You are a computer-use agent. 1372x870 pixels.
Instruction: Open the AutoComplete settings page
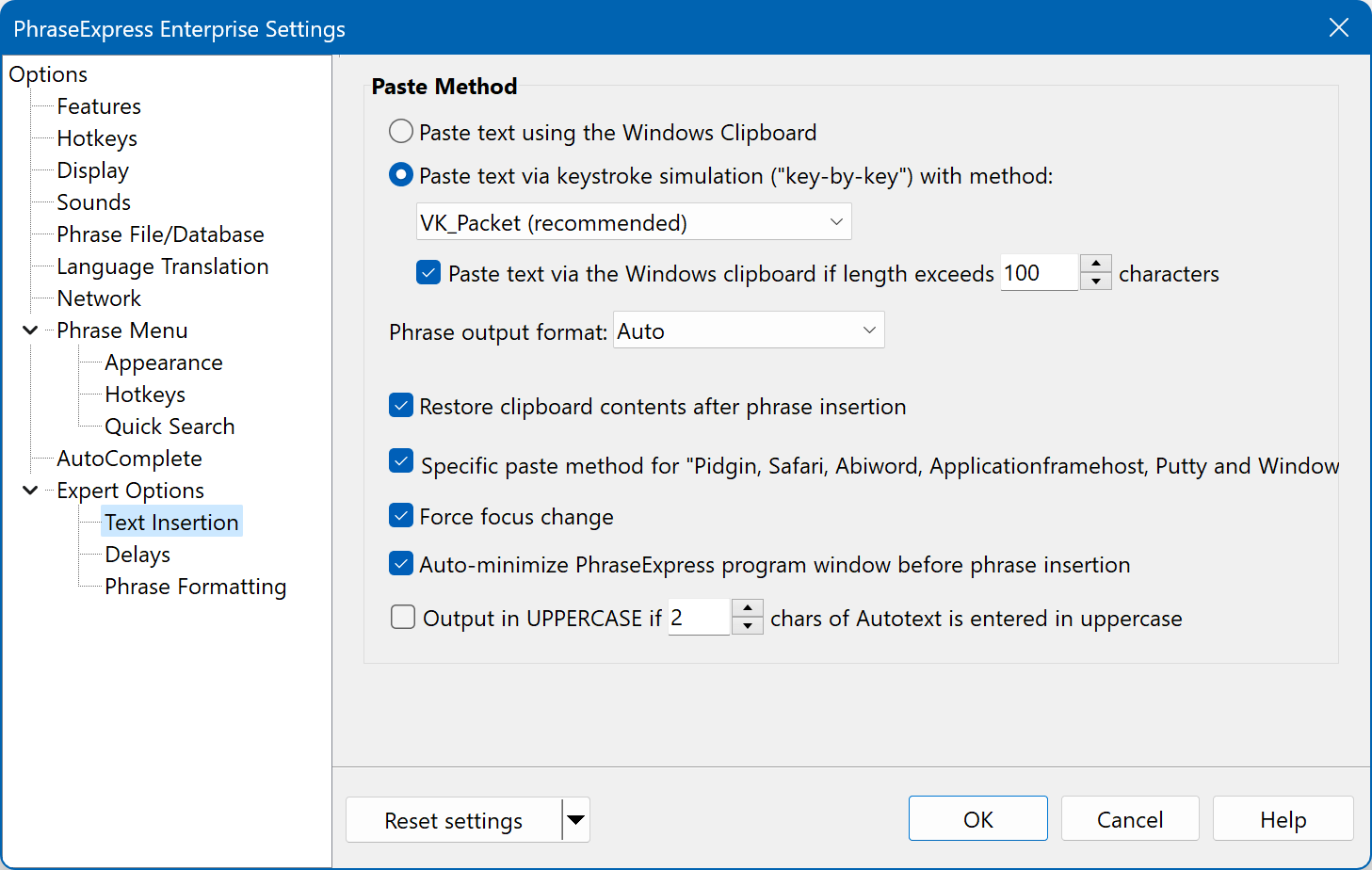pos(129,459)
